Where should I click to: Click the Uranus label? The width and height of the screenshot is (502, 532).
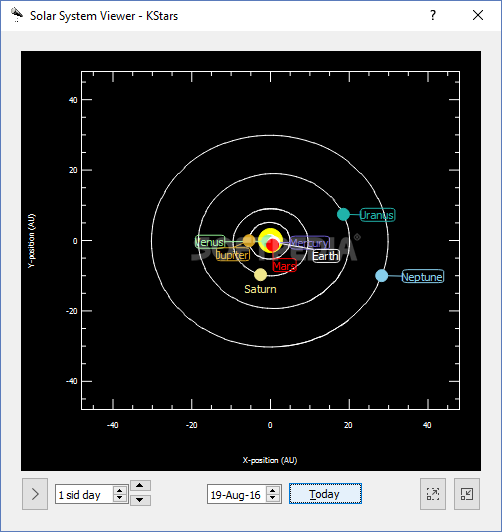[377, 215]
